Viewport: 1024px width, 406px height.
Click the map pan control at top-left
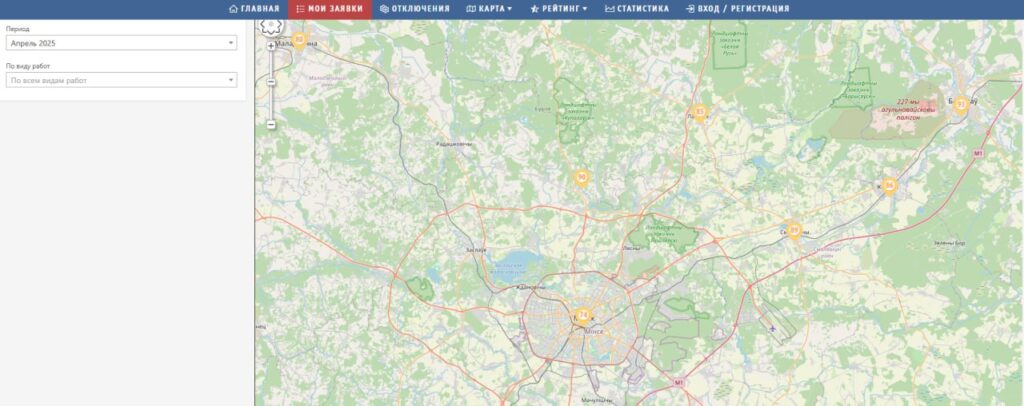271,26
